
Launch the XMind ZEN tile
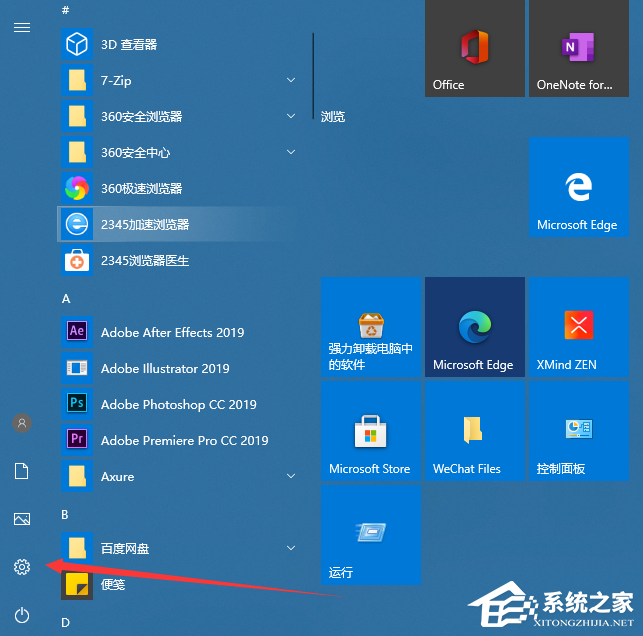point(579,327)
